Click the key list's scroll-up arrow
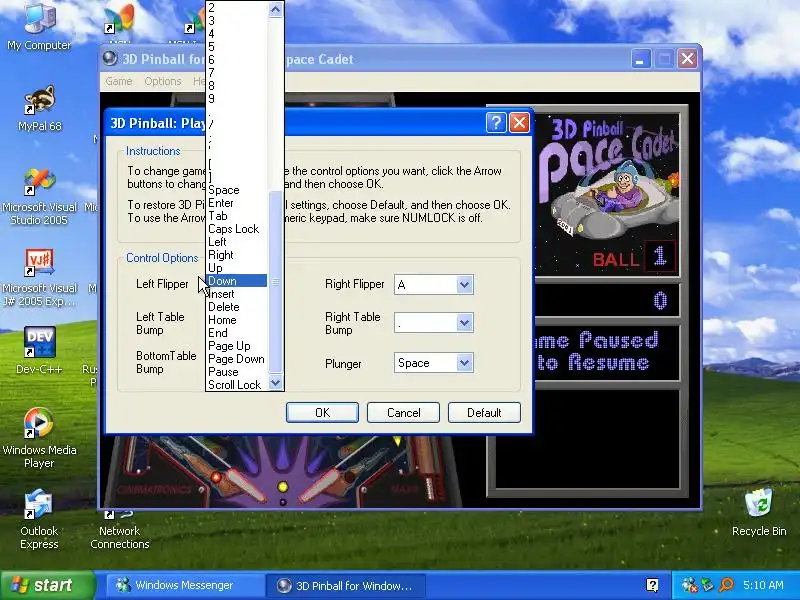This screenshot has height=600, width=800. pyautogui.click(x=276, y=9)
